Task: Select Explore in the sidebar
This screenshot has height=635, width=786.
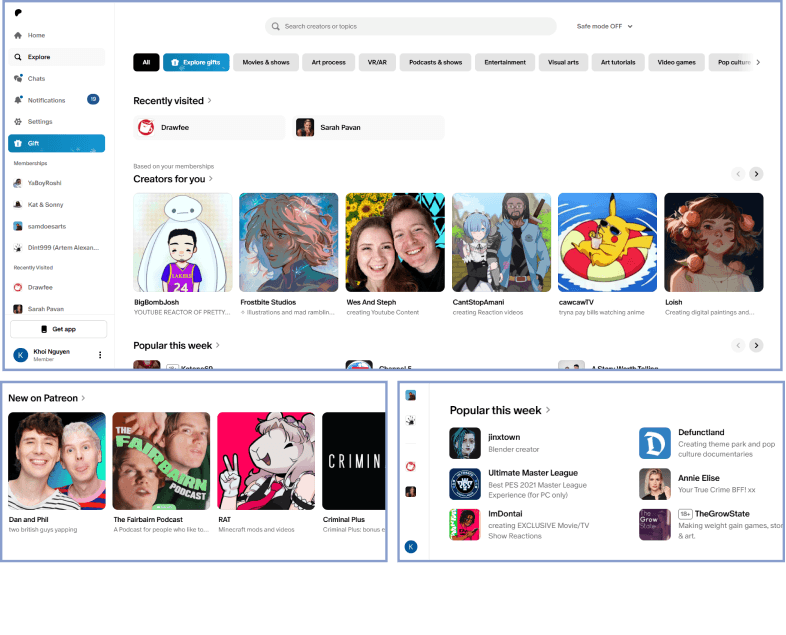Action: click(57, 57)
